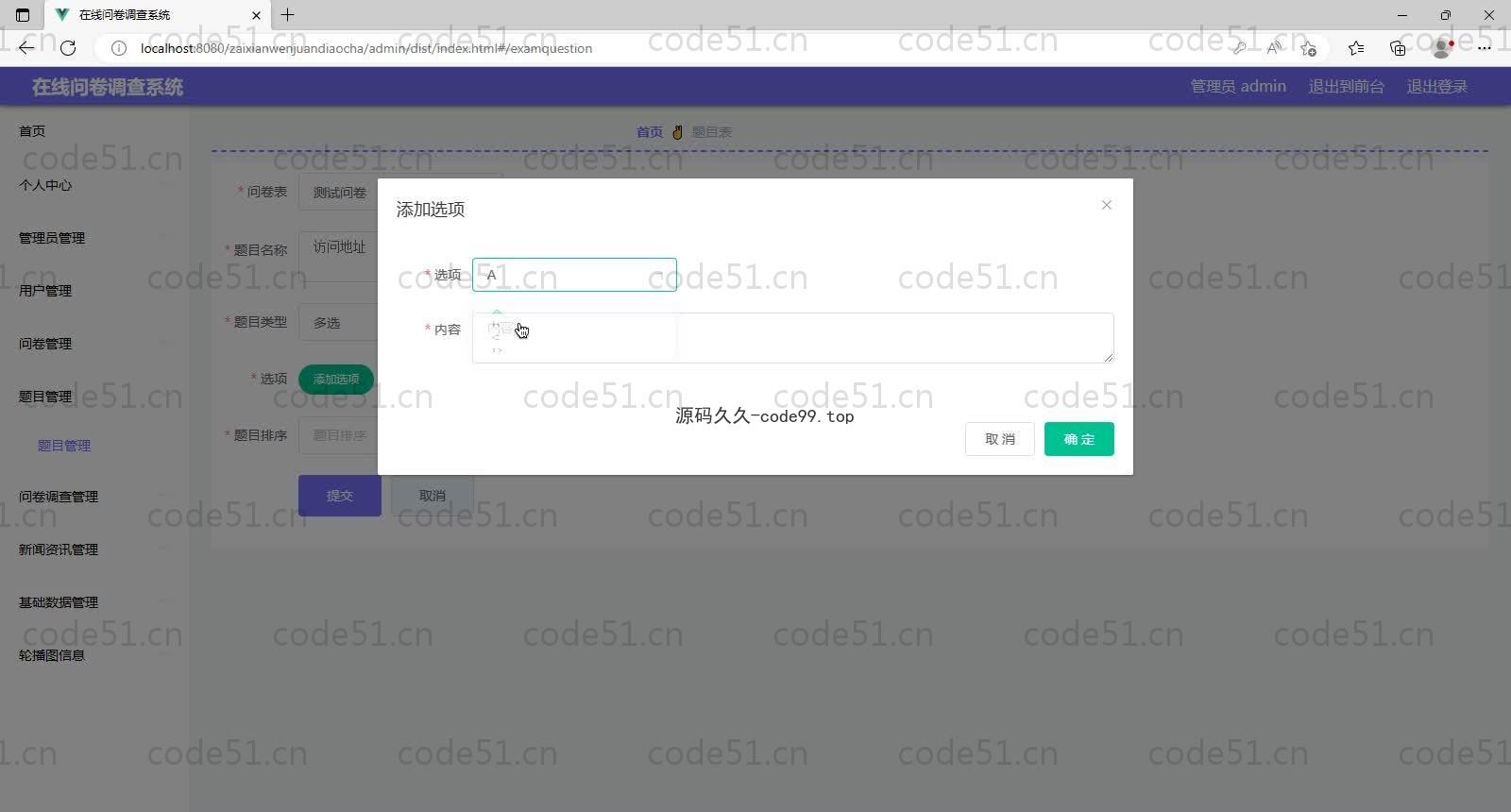Click the 取消 button in dialog
This screenshot has width=1511, height=812.
tap(999, 439)
